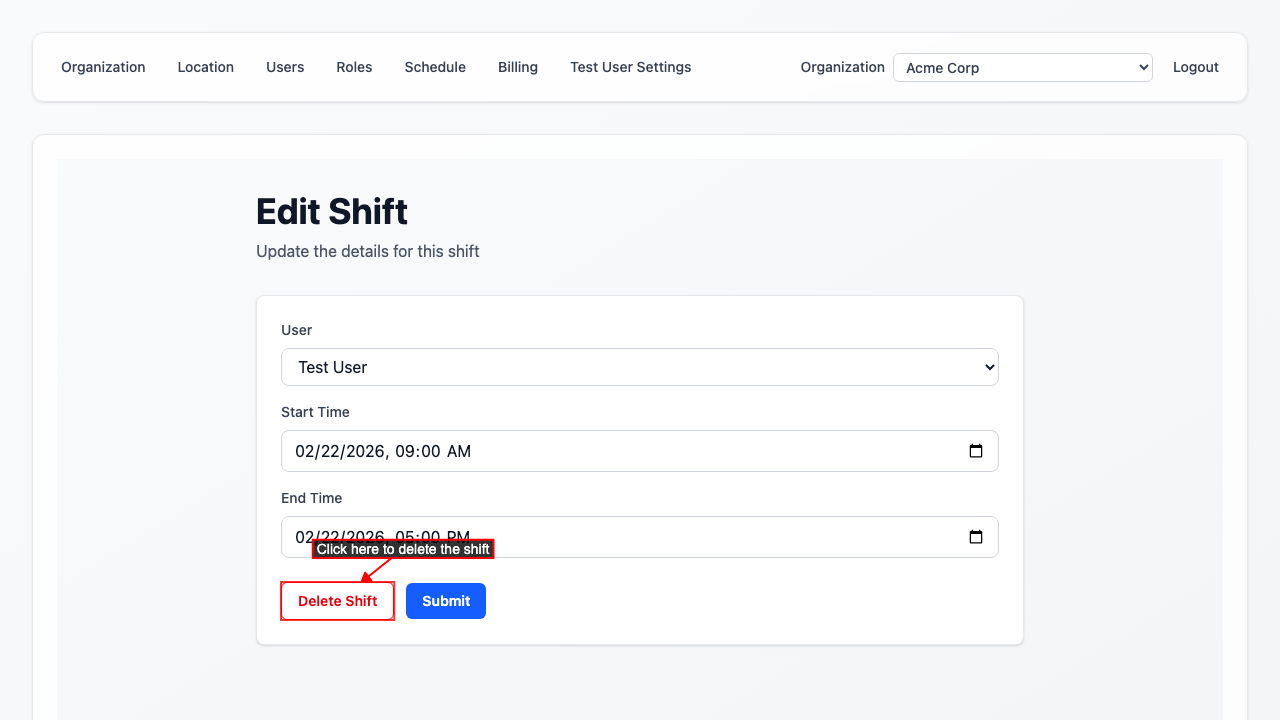Submit the edited shift details
The height and width of the screenshot is (720, 1280).
(x=446, y=601)
